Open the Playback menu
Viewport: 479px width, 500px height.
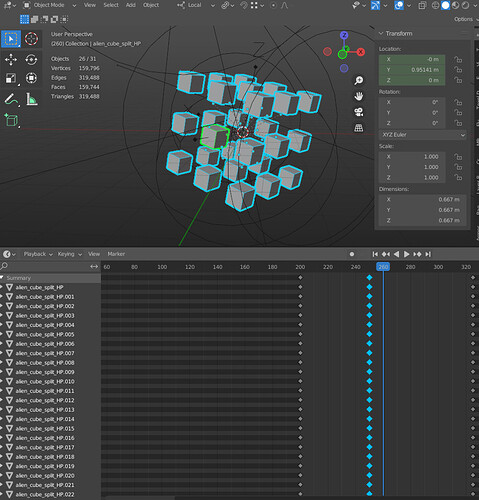pyautogui.click(x=38, y=254)
